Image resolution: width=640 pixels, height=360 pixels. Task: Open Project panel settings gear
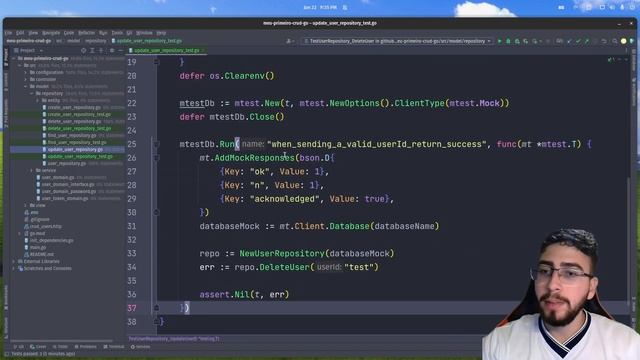pyautogui.click(x=112, y=51)
